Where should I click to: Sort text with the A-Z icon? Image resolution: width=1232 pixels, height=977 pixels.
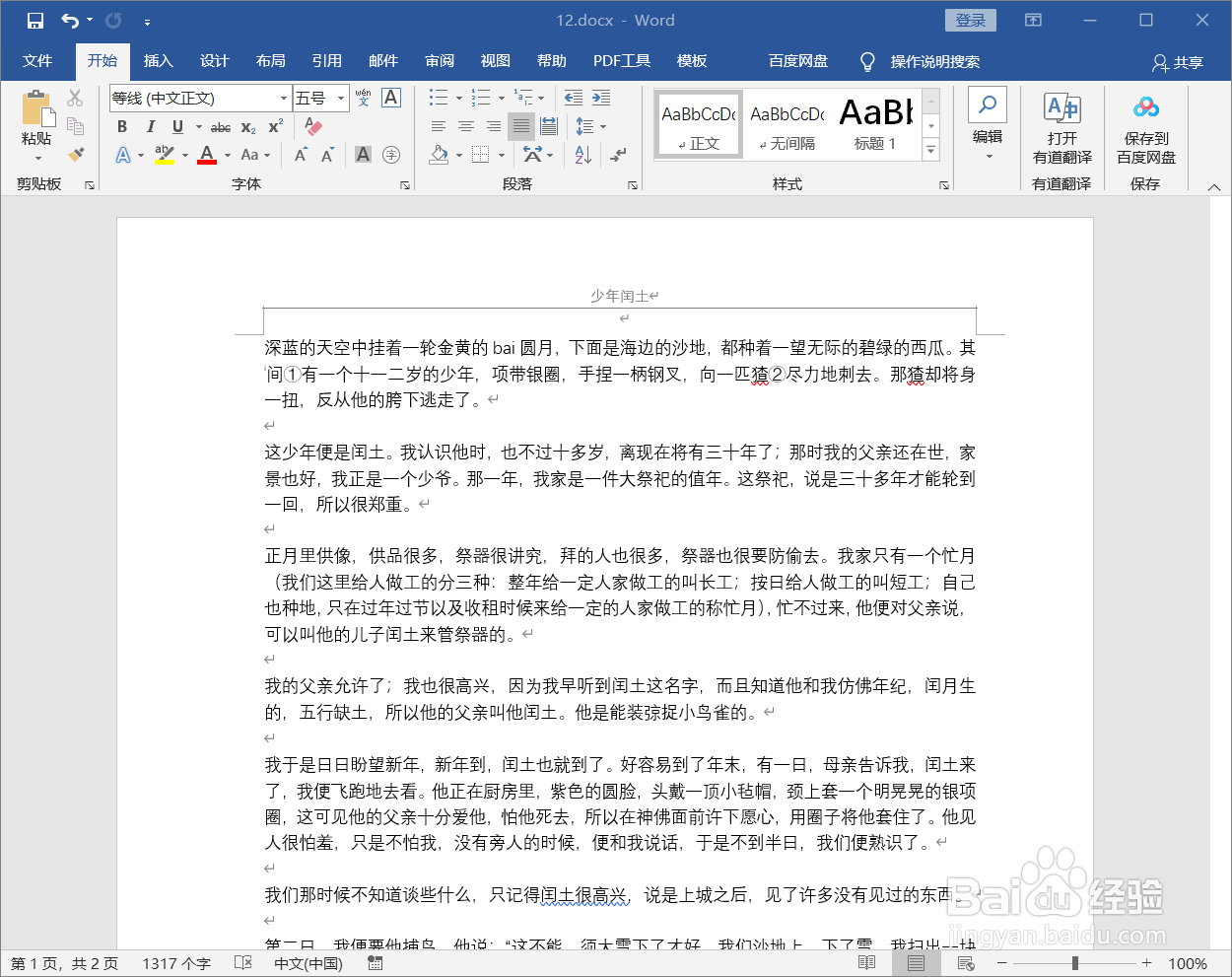[x=582, y=155]
